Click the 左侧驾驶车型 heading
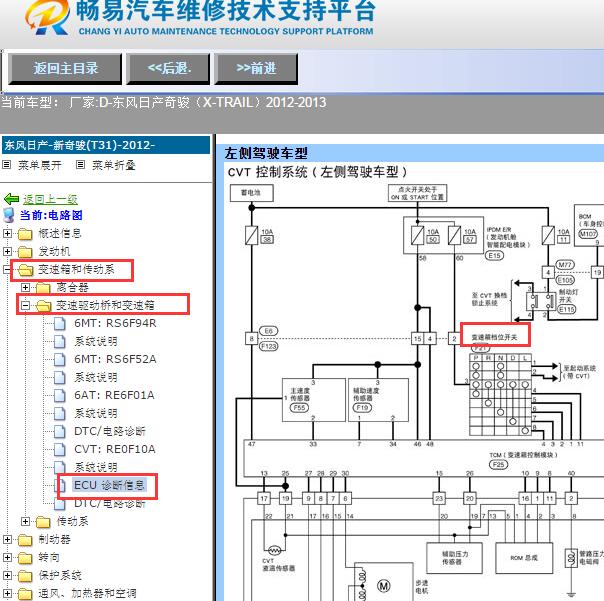The image size is (604, 601). (x=266, y=153)
